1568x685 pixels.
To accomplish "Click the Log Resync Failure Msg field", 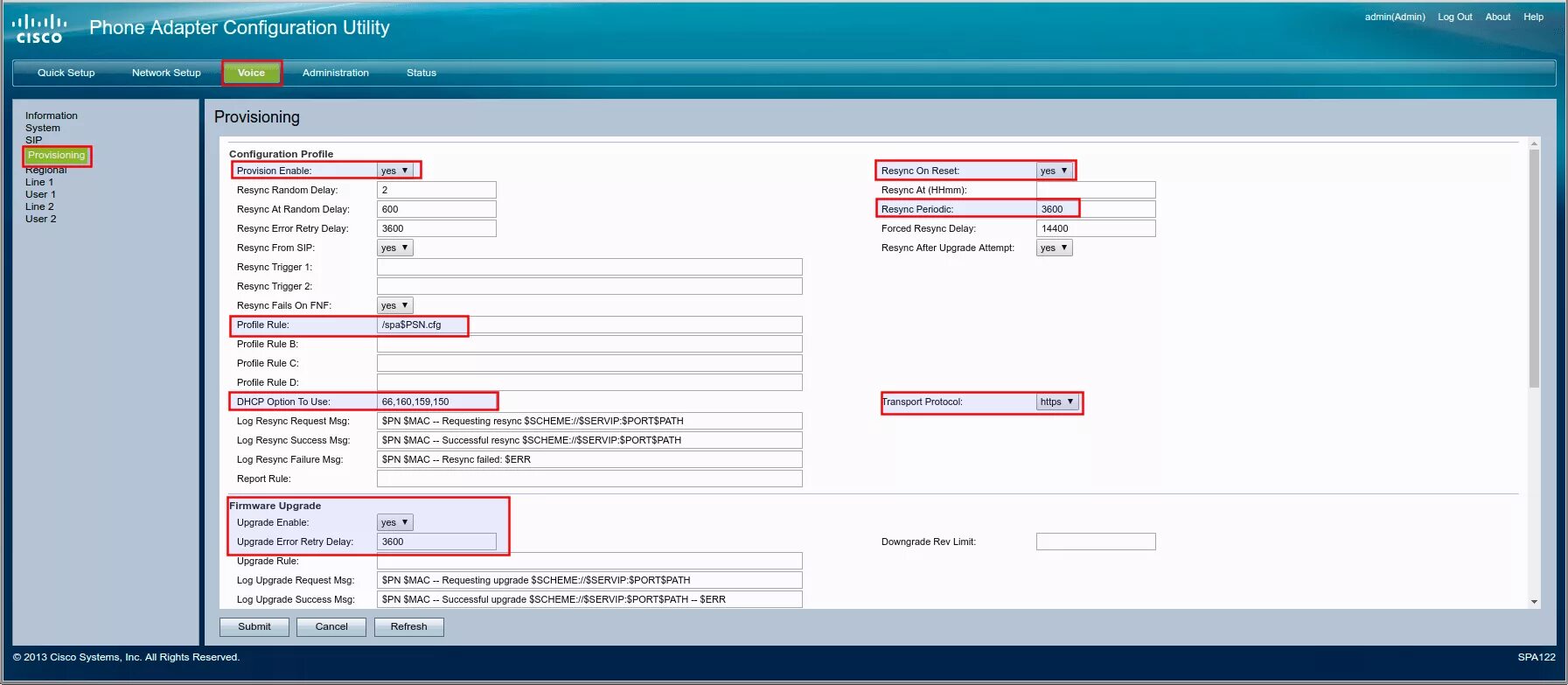I will click(x=589, y=459).
